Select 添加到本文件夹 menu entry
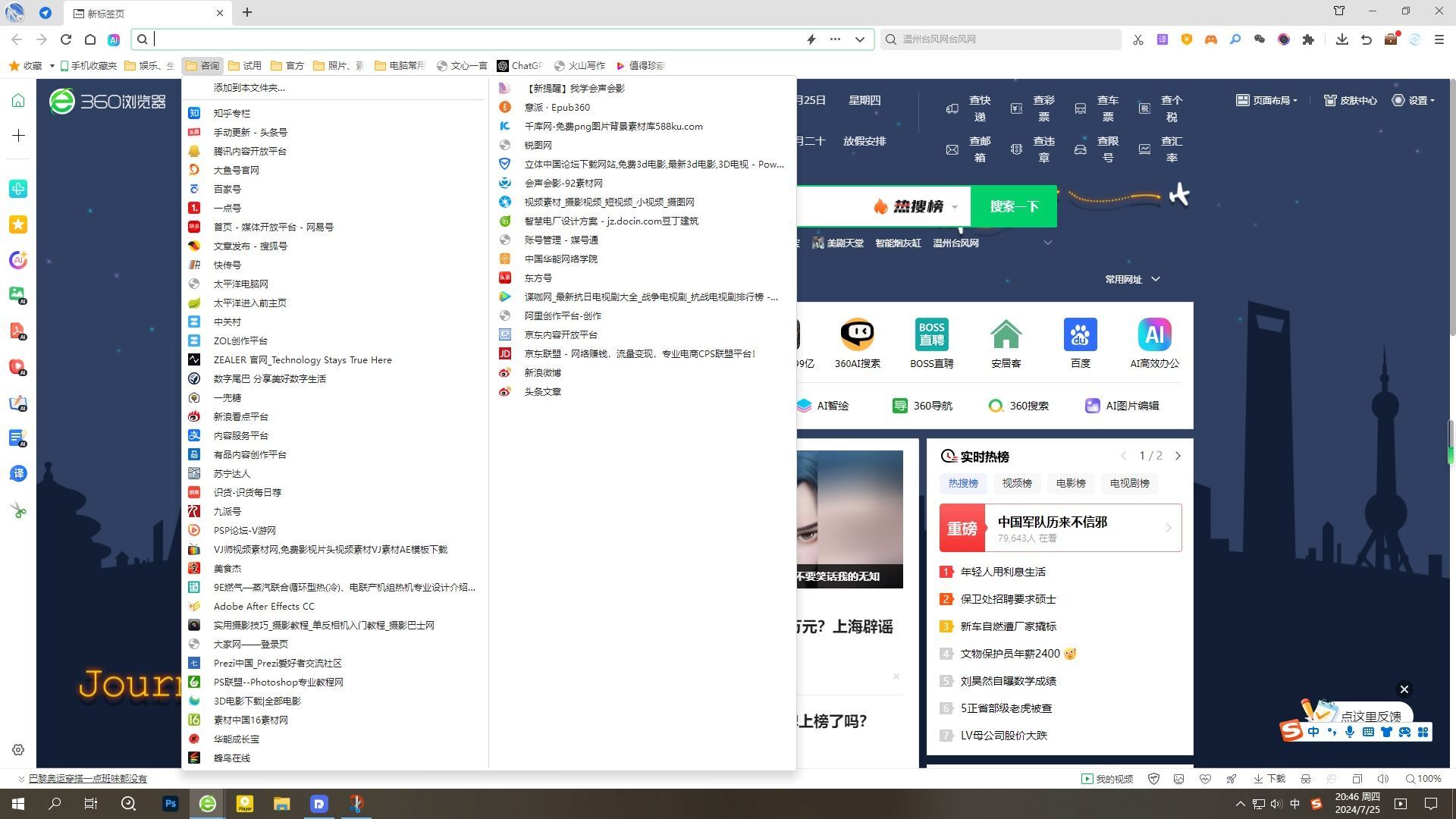 [249, 88]
